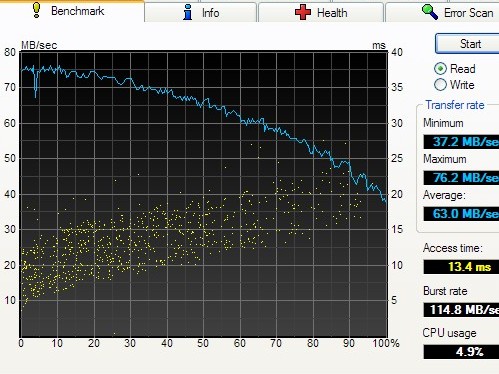Screen dimensions: 499x374
Task: Open the Info tab
Action: 201,13
